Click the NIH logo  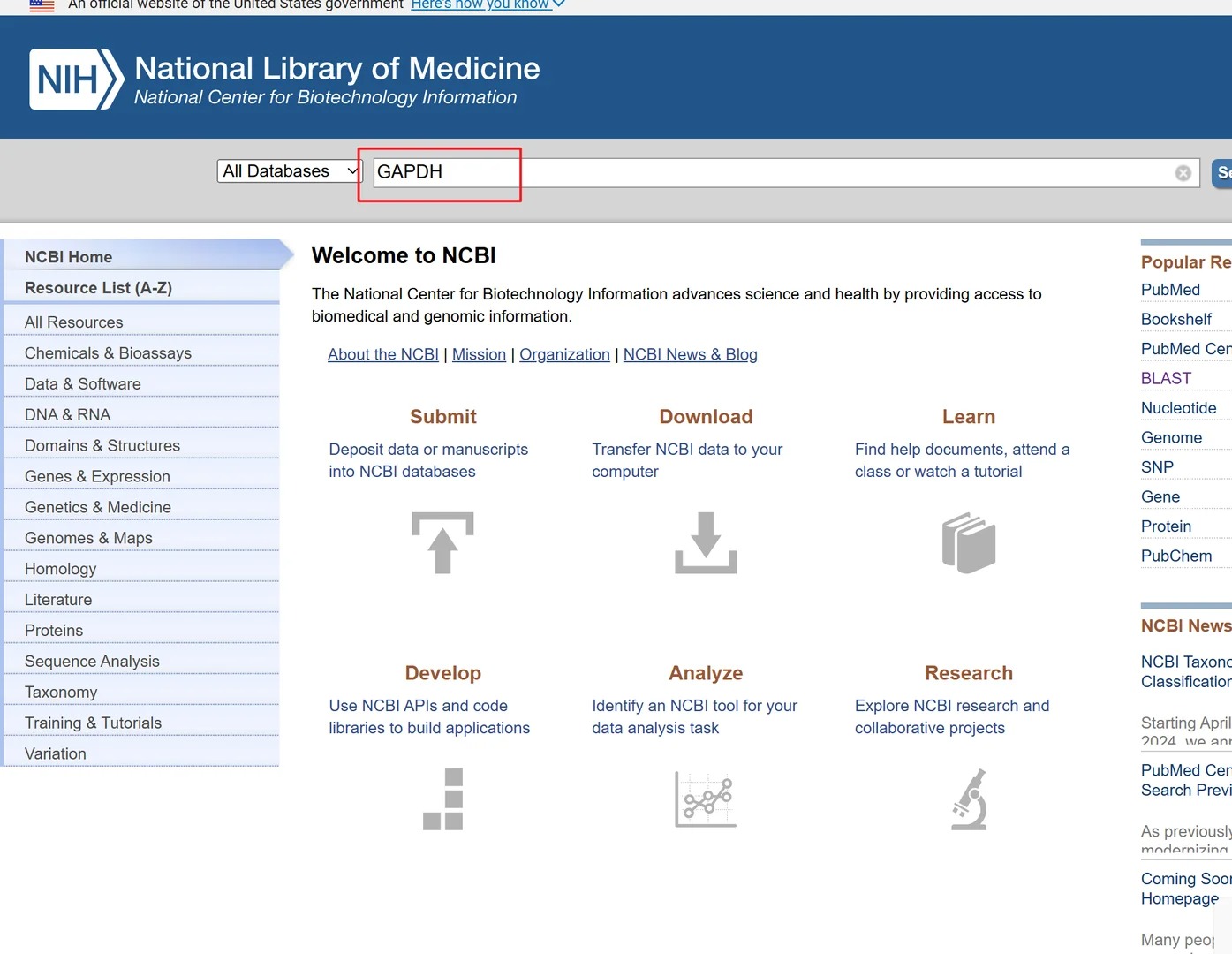click(x=77, y=79)
